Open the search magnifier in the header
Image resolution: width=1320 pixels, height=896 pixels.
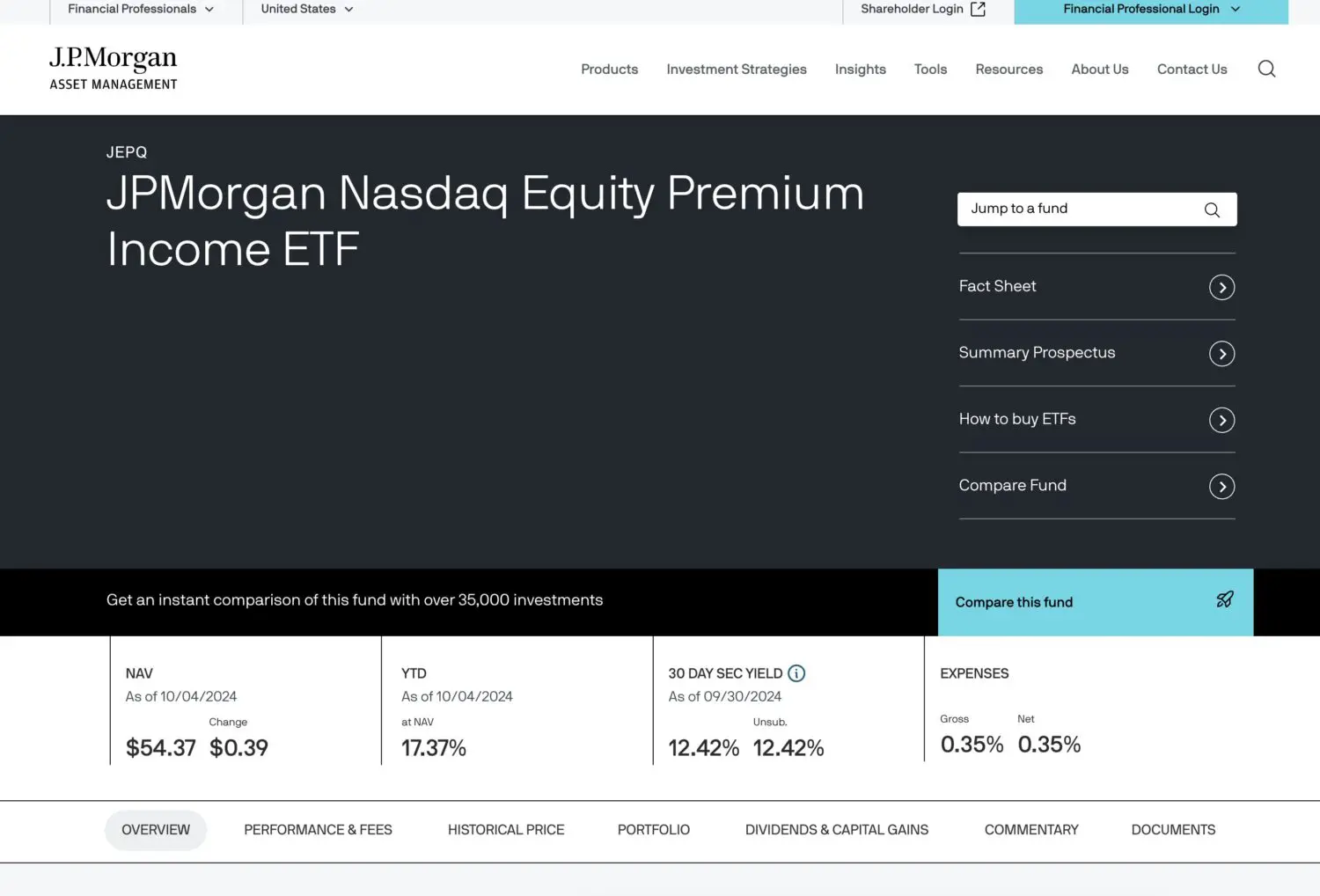click(1266, 69)
